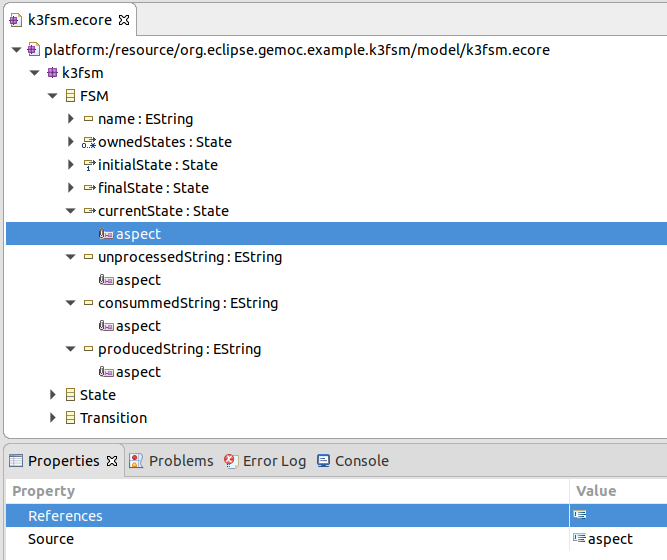
Task: Click the Error Log tab icon
Action: 231,461
